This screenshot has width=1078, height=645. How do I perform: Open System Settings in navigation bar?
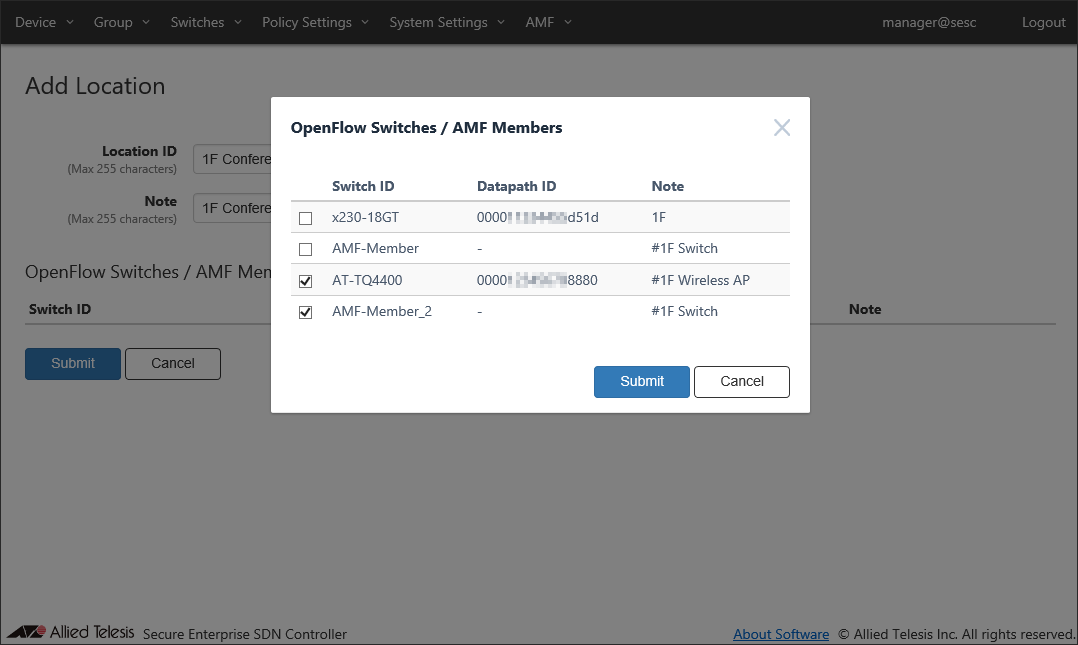[446, 22]
